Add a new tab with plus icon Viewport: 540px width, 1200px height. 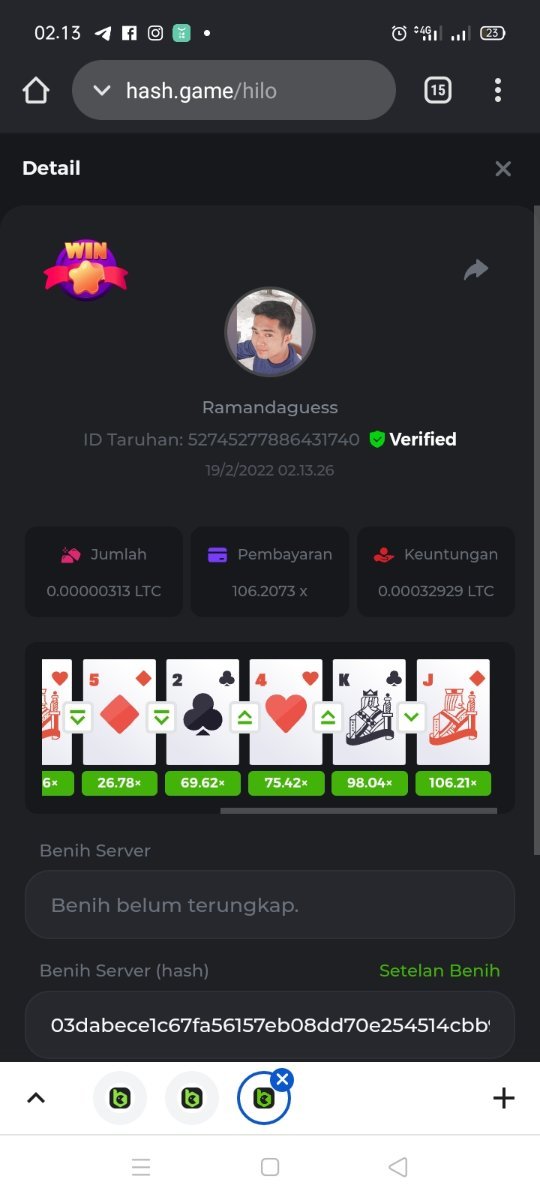click(x=504, y=1098)
